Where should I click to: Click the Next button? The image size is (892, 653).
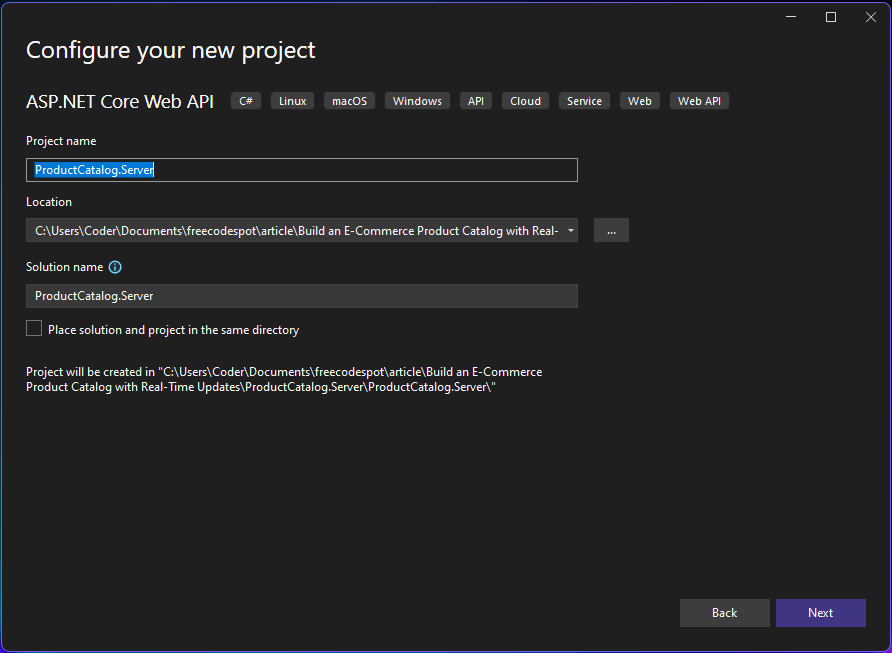coord(821,613)
